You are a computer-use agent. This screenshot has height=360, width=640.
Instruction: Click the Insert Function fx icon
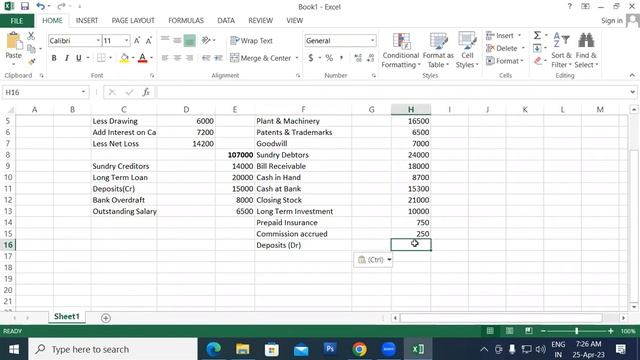click(146, 92)
